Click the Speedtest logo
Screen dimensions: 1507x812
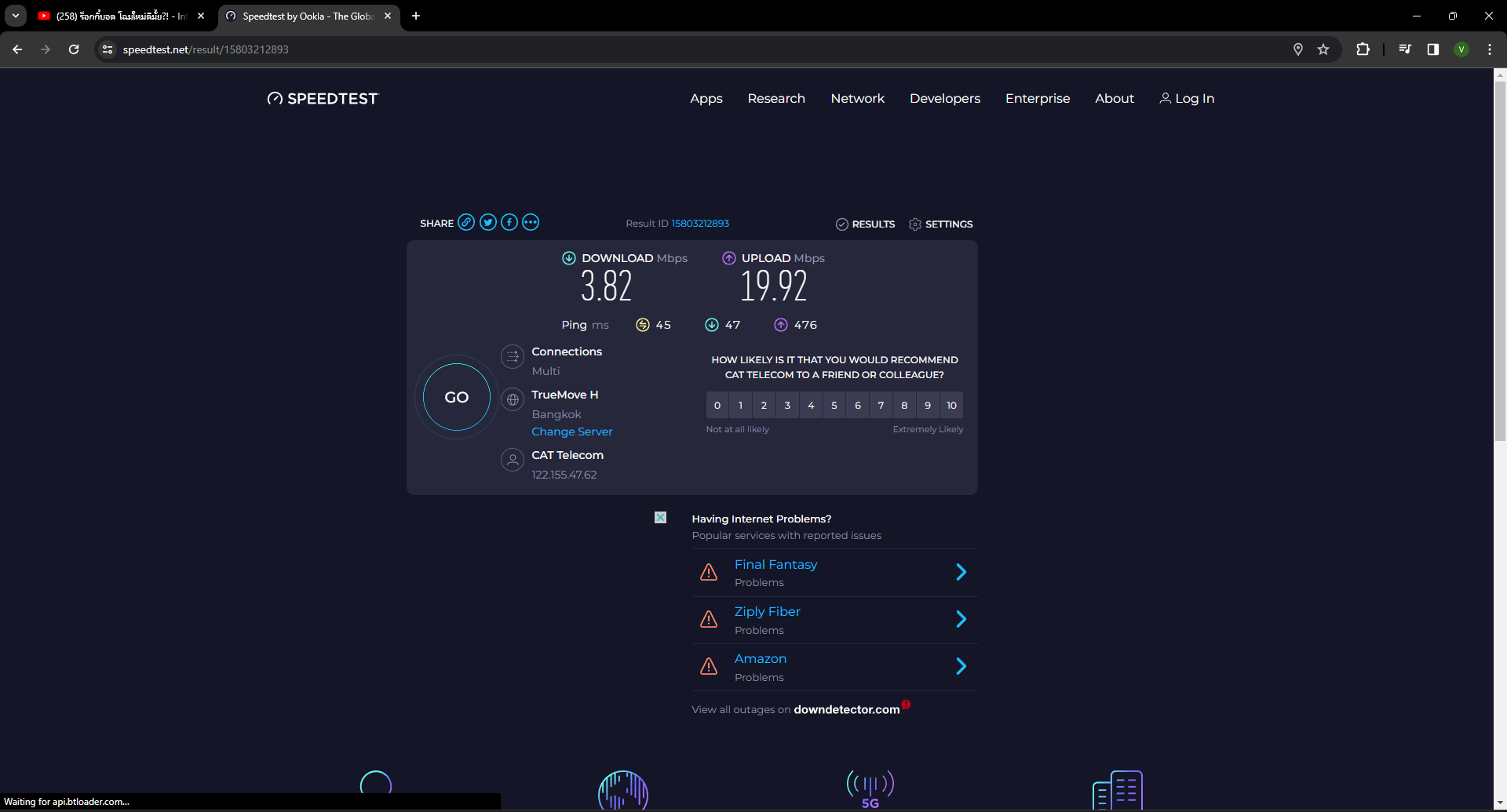(323, 98)
